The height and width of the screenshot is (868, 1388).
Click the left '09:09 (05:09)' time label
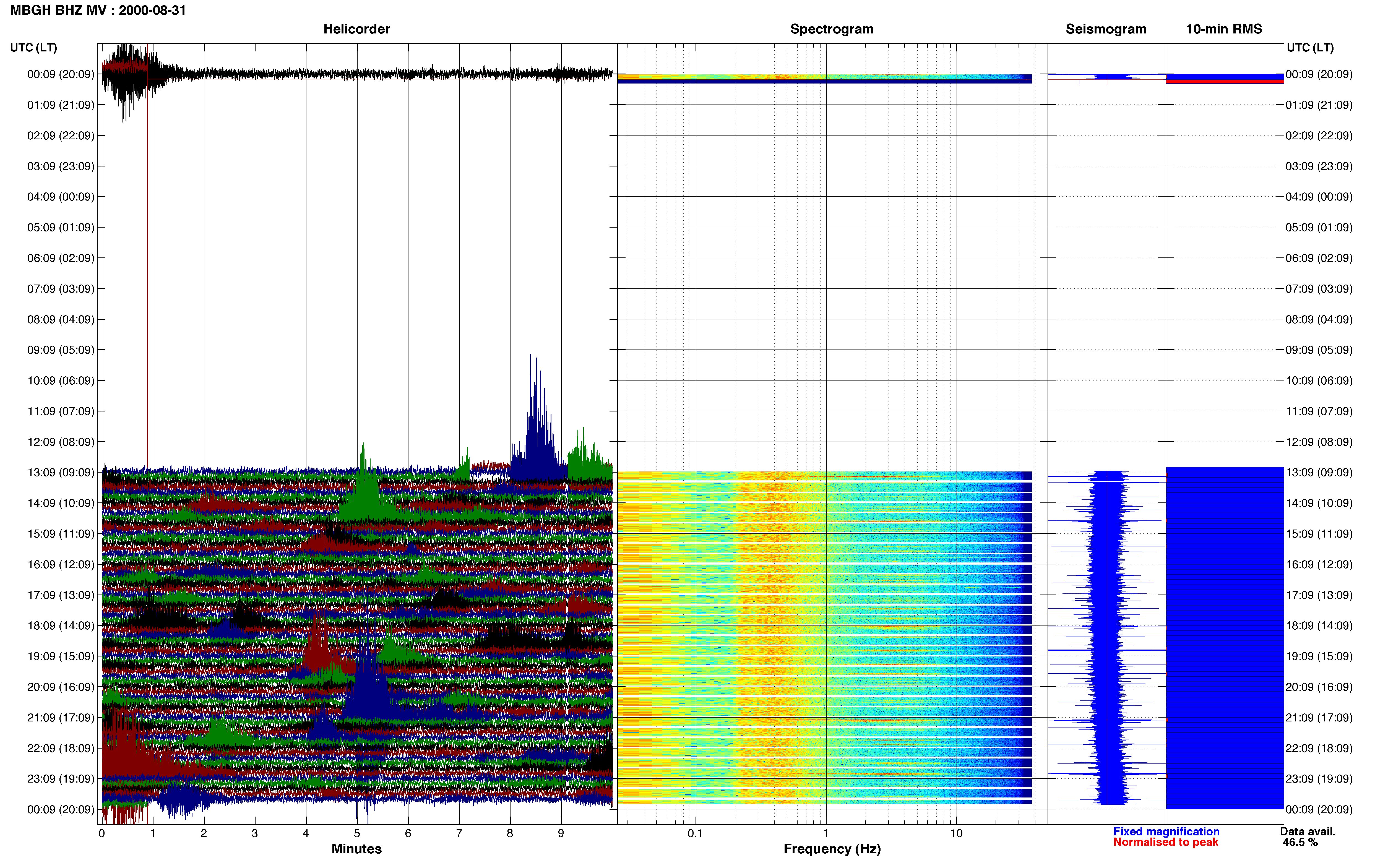61,350
